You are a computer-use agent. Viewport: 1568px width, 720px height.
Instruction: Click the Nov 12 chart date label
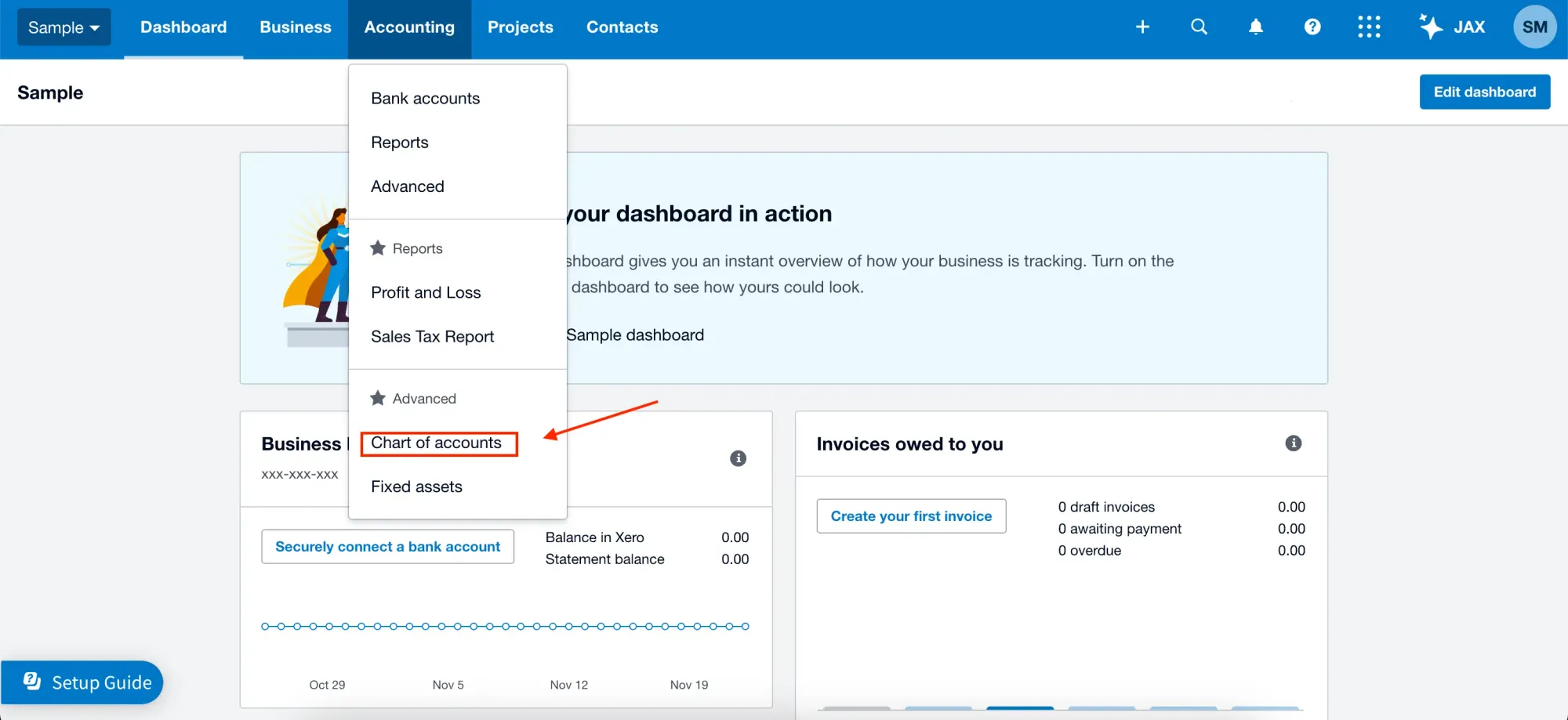click(x=569, y=685)
